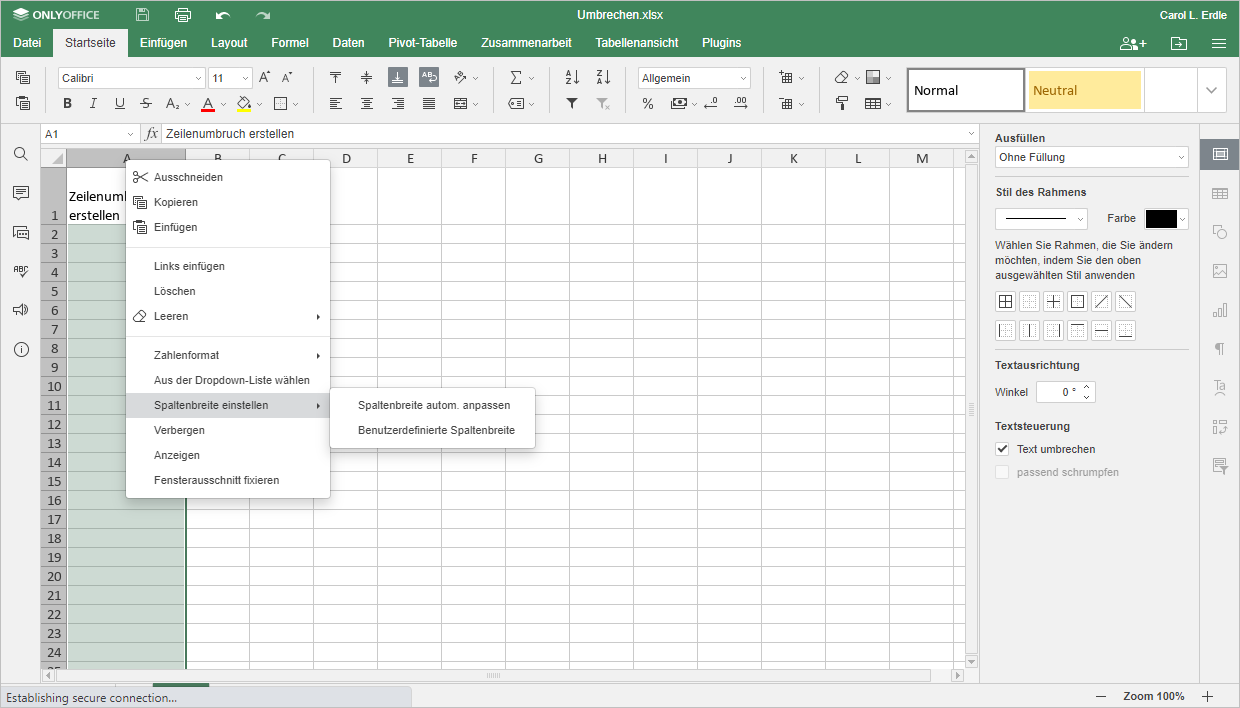Click the Winkel angle input field
1240x708 pixels.
pos(1060,392)
